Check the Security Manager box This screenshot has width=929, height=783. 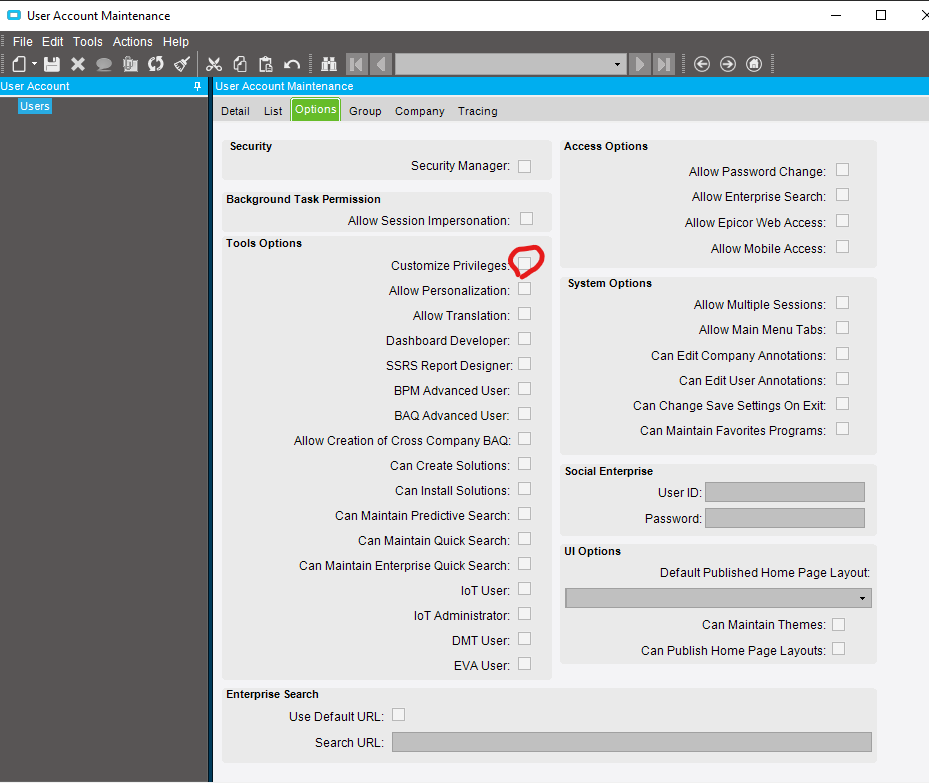[x=524, y=165]
